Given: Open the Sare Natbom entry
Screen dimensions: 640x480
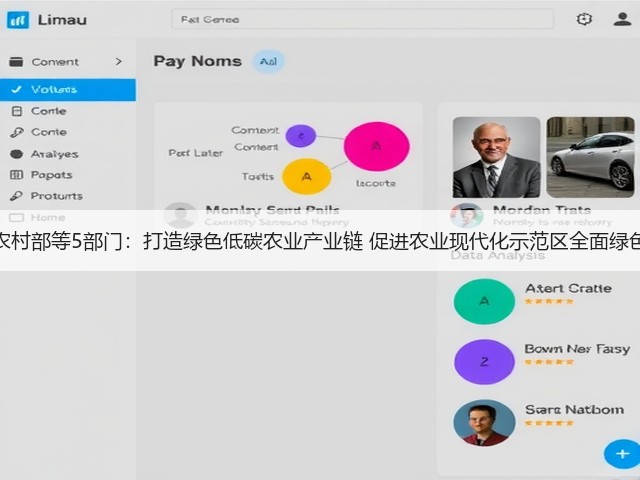Looking at the screenshot, I should [574, 409].
